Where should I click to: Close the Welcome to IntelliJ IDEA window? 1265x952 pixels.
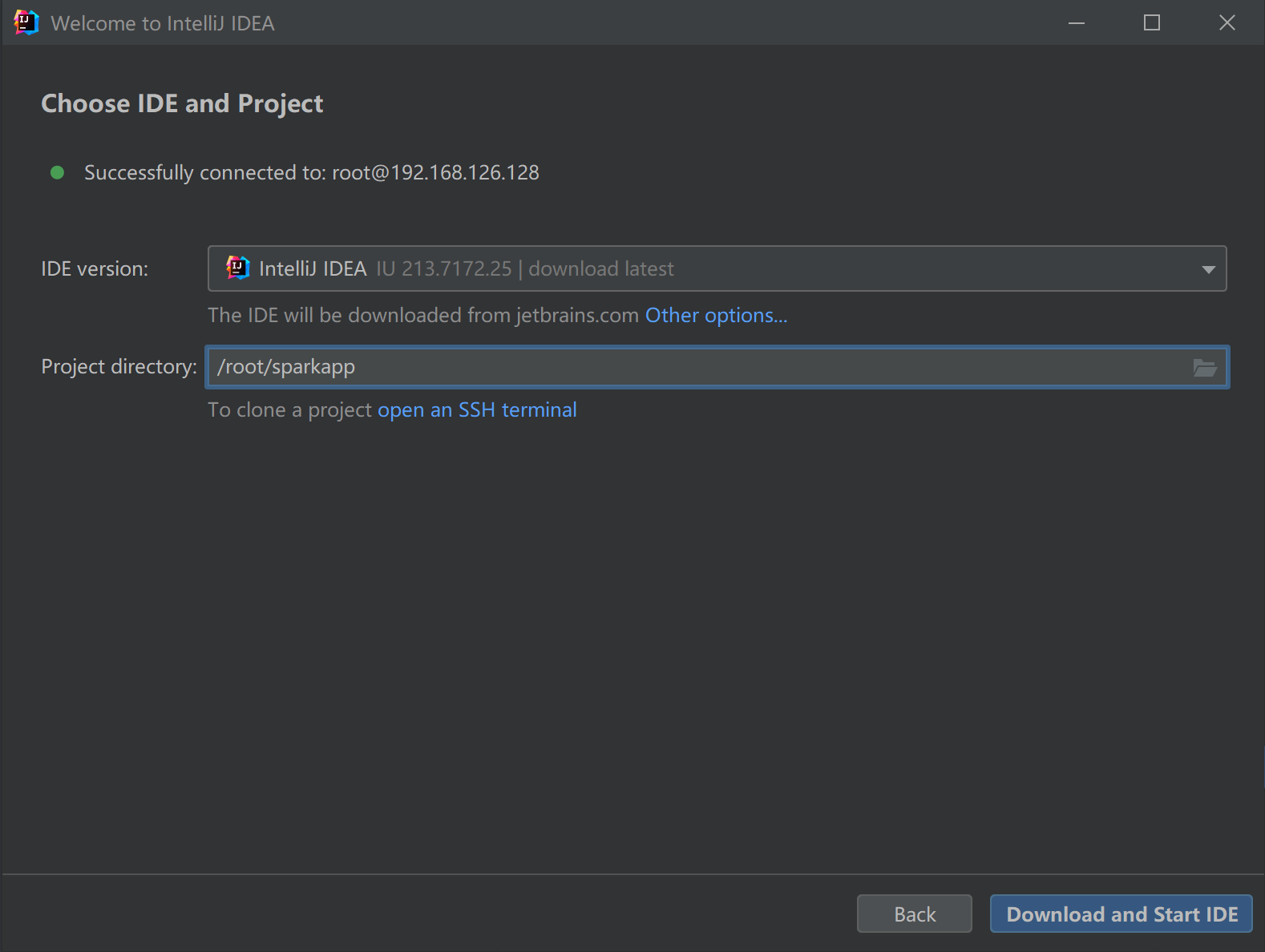pos(1227,22)
